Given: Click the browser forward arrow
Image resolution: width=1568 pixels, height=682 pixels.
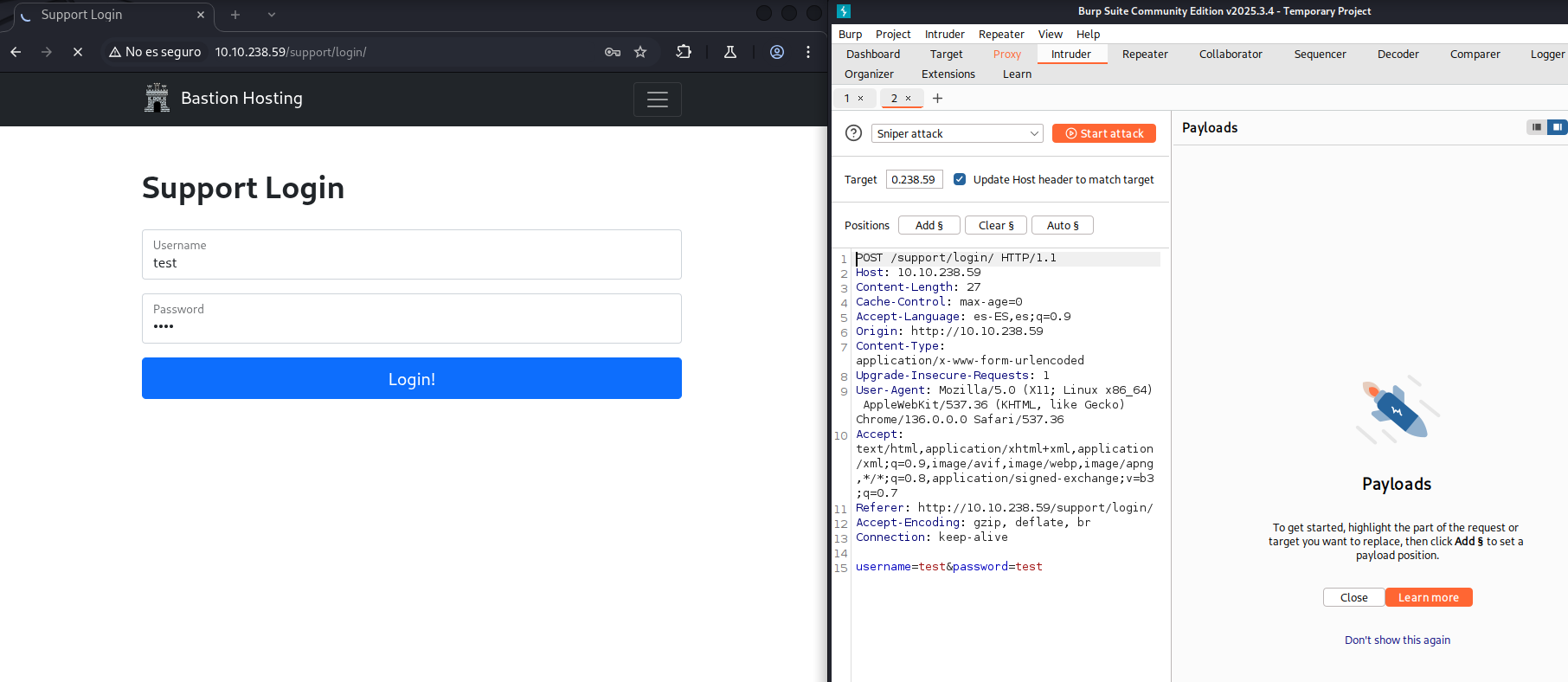Looking at the screenshot, I should (47, 52).
